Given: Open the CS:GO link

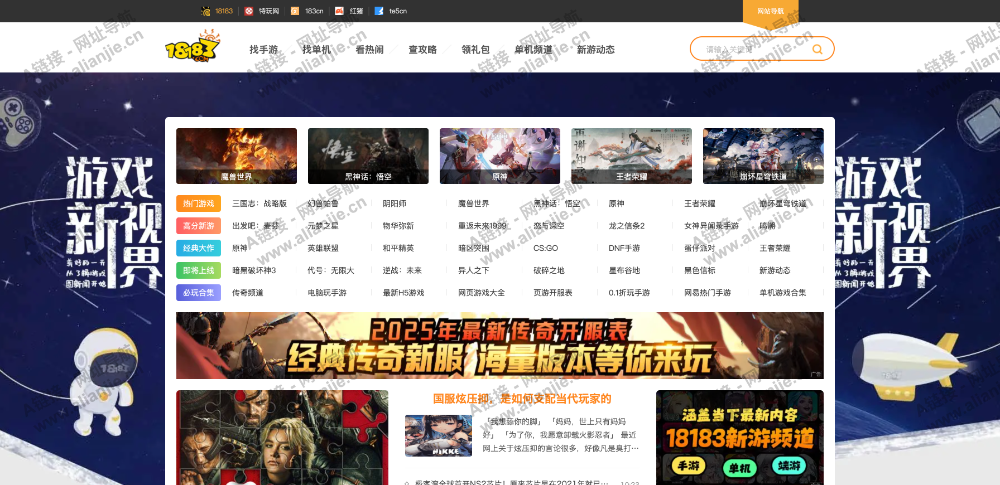Looking at the screenshot, I should (546, 248).
